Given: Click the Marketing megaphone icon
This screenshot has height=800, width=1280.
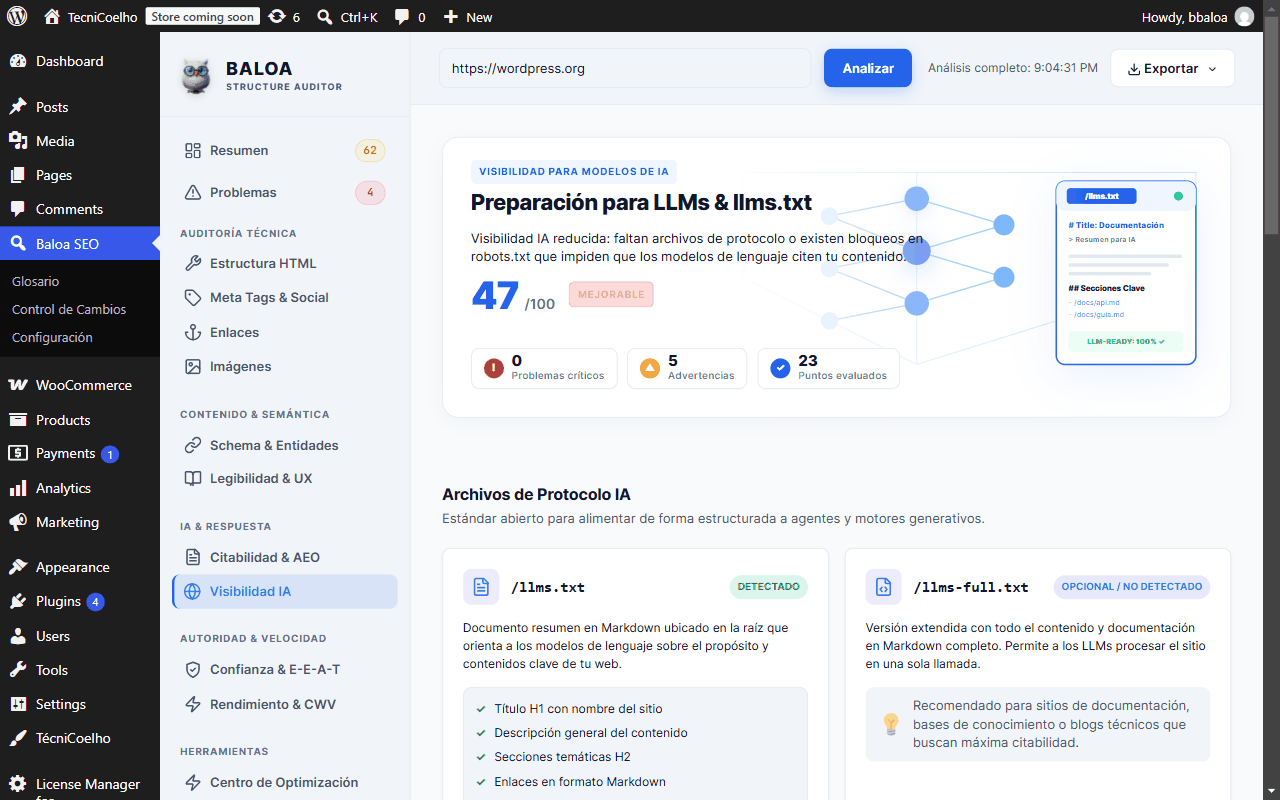Looking at the screenshot, I should click(18, 522).
